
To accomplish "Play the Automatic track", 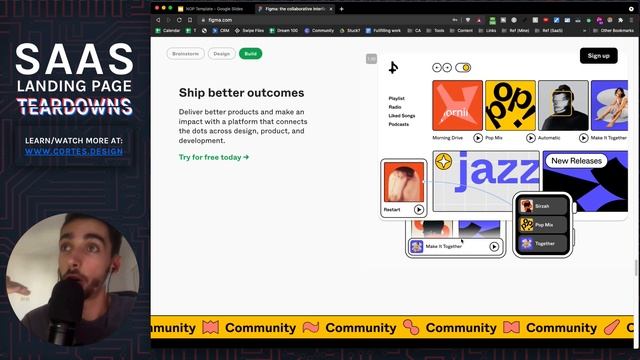I will coord(584,138).
